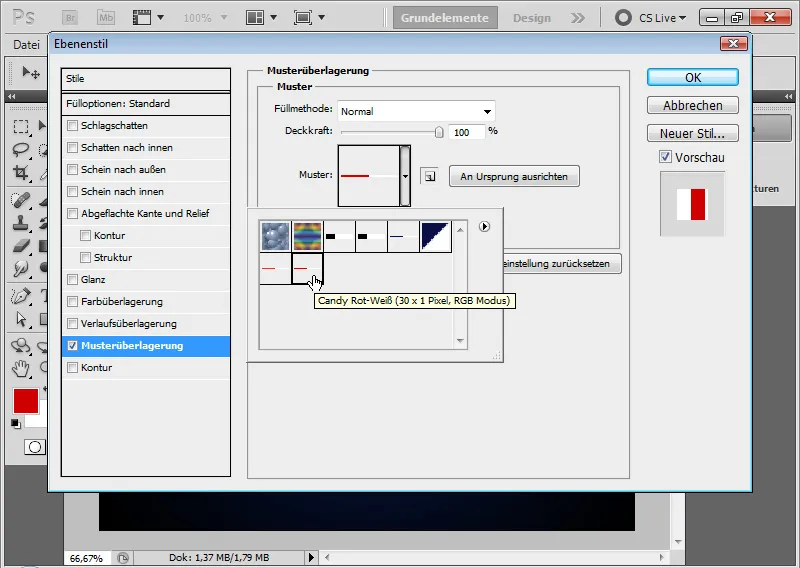Select the Eraser tool
This screenshot has height=568, width=800.
[21, 246]
